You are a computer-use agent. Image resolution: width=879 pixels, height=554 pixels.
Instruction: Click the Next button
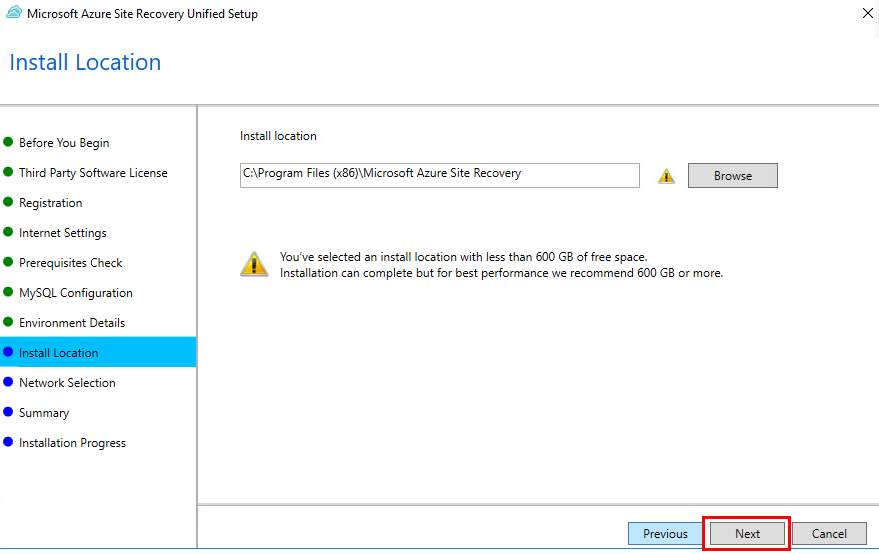click(747, 533)
